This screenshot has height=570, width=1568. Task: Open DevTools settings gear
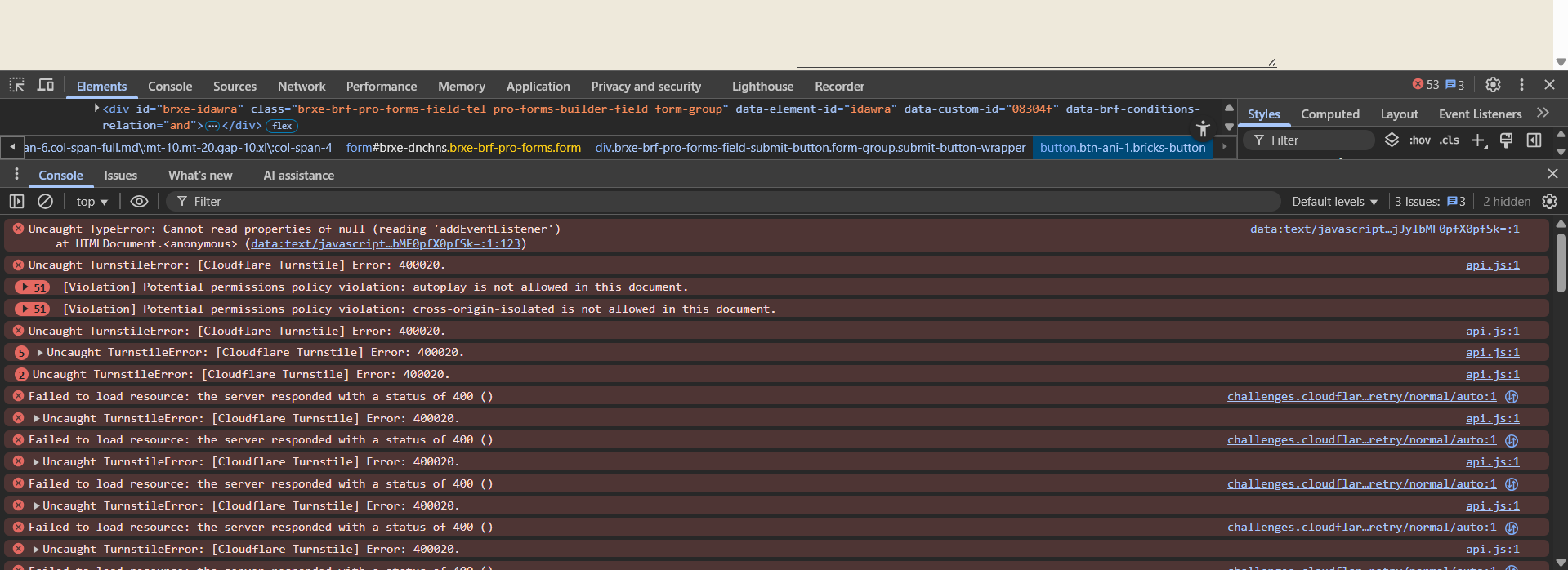click(1493, 85)
